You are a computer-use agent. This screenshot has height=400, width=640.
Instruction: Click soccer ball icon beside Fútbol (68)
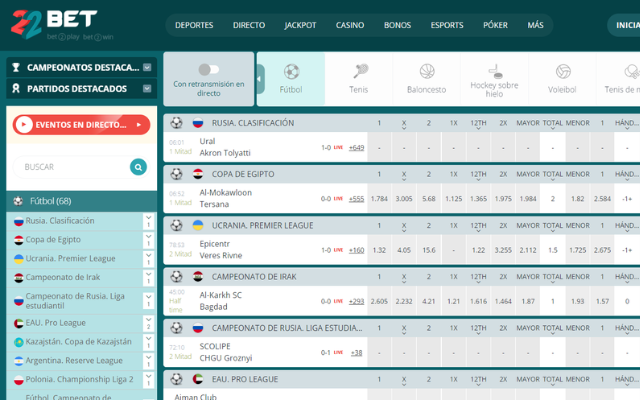[x=18, y=201]
